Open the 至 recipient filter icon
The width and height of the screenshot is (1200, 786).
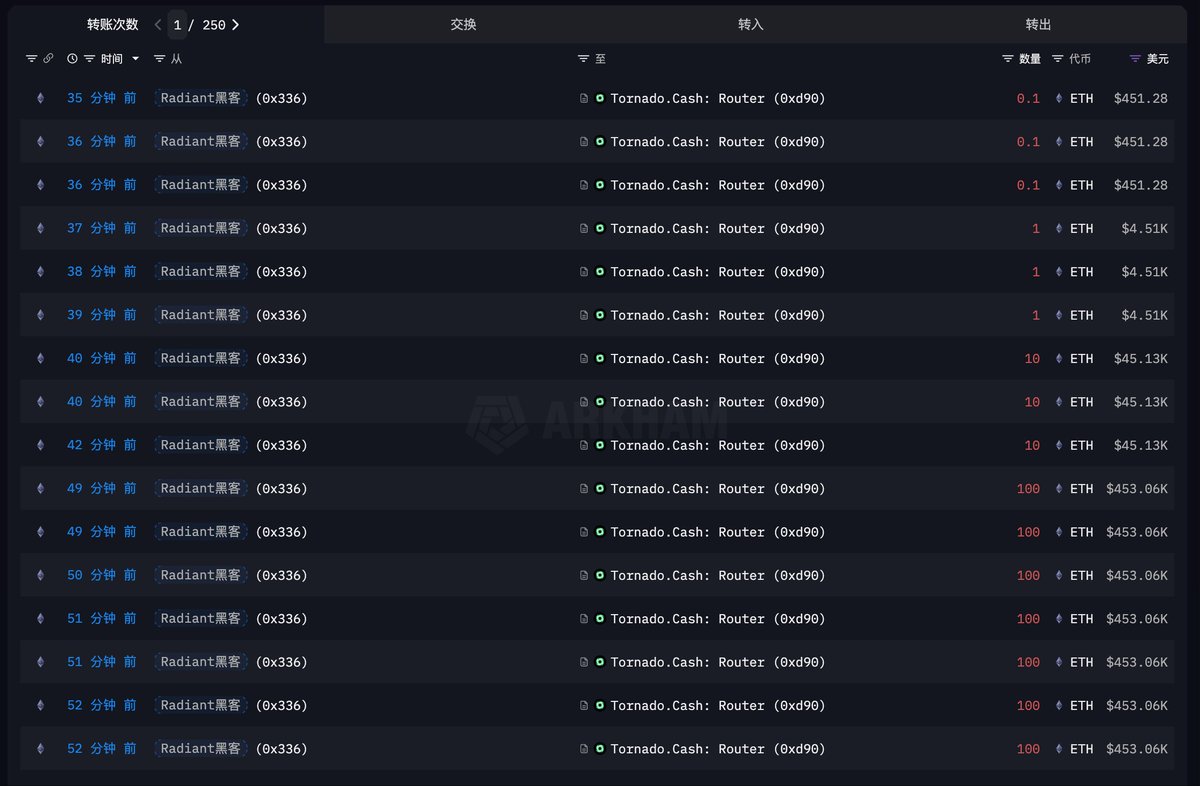[x=584, y=59]
